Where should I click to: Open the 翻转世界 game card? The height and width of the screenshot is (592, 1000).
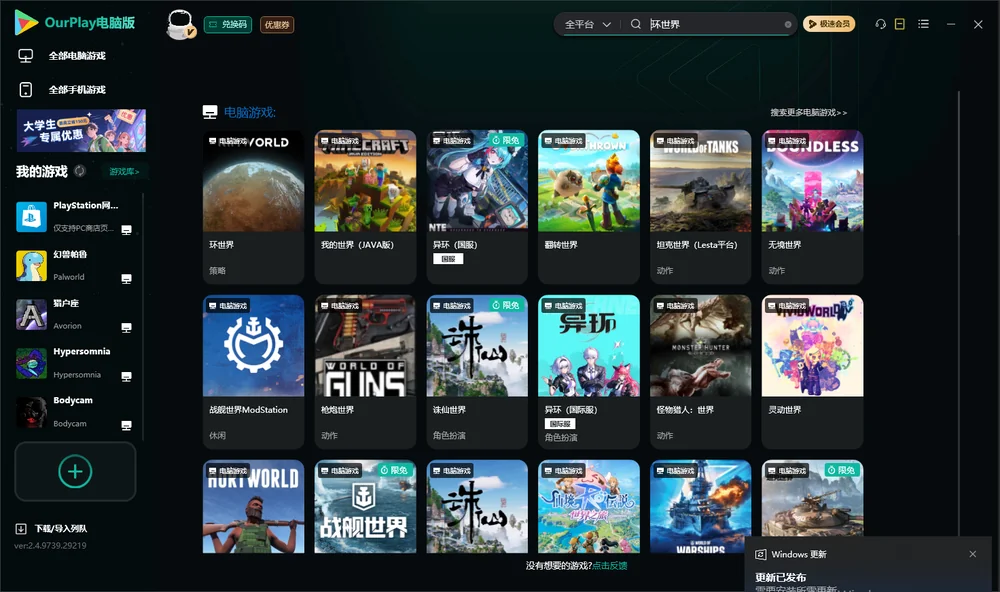pos(589,207)
